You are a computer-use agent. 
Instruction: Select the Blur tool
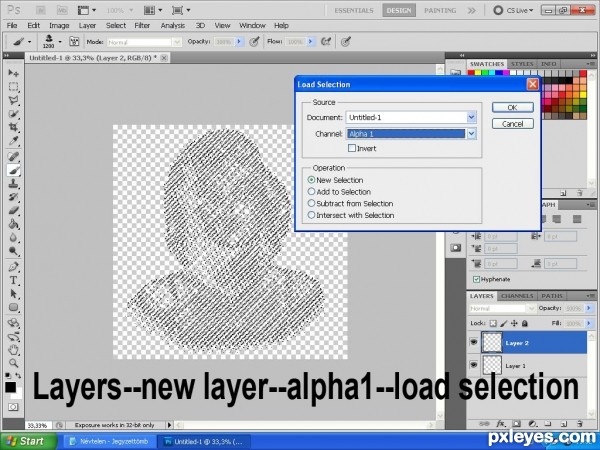tap(13, 238)
